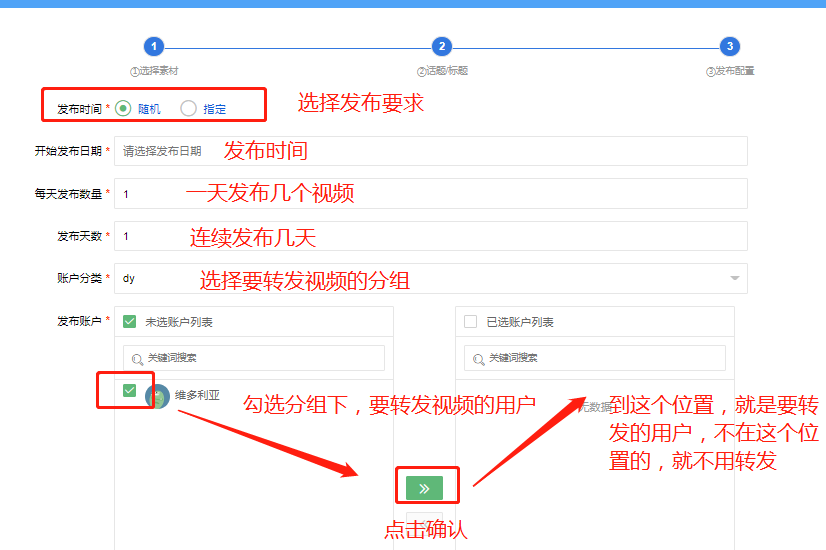Uncheck the checkbox next to 维多利亚
The width and height of the screenshot is (826, 550).
(x=129, y=390)
